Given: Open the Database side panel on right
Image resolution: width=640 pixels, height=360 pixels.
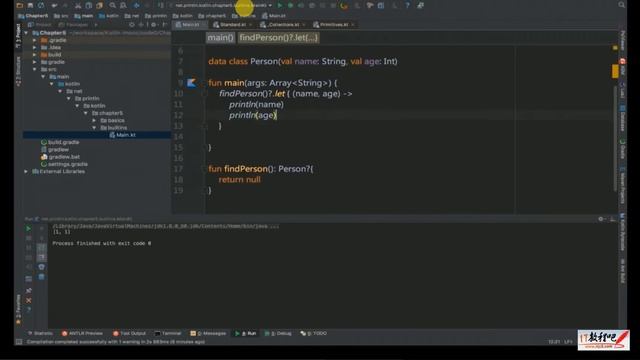Looking at the screenshot, I should (x=622, y=118).
